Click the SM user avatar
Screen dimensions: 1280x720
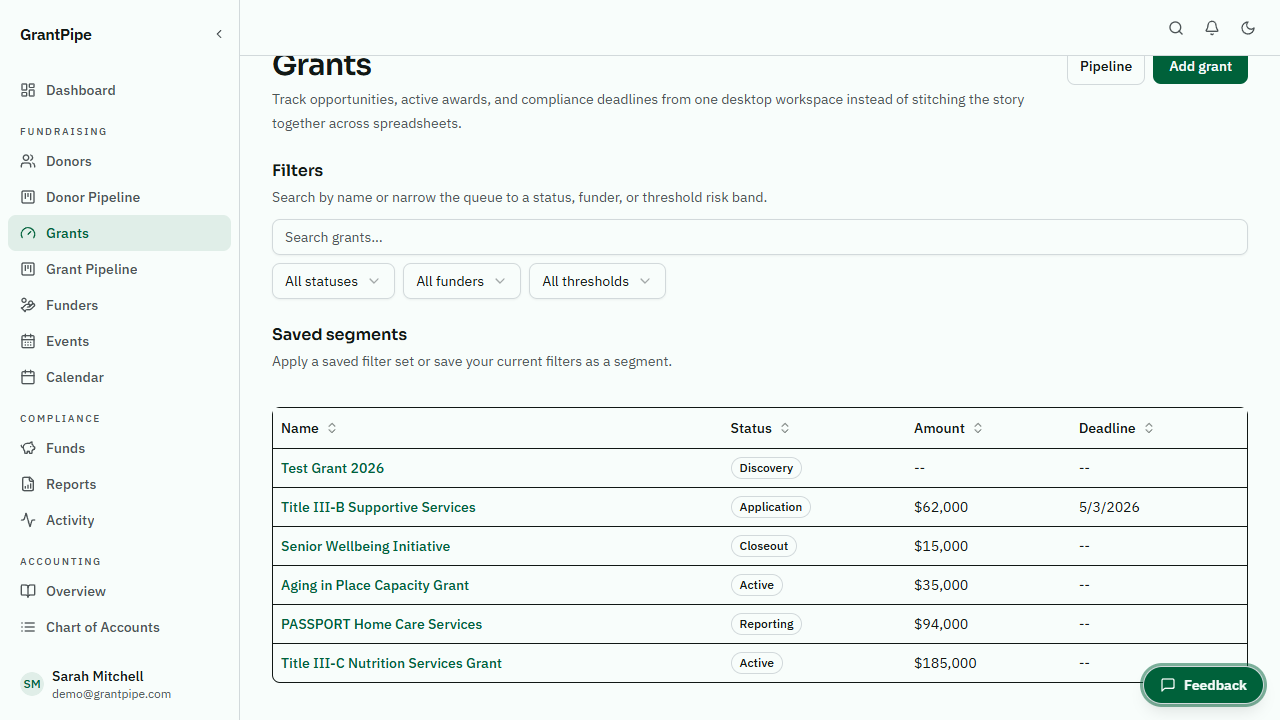[x=32, y=684]
